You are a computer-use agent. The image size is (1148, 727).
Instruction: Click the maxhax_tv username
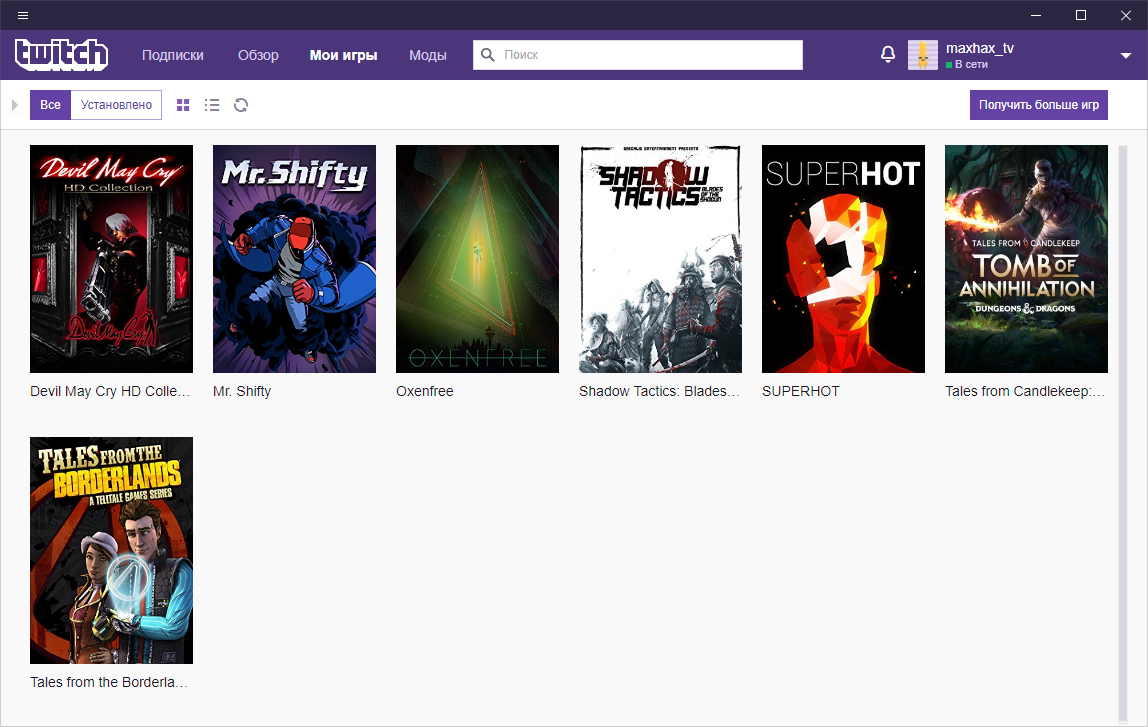click(980, 48)
